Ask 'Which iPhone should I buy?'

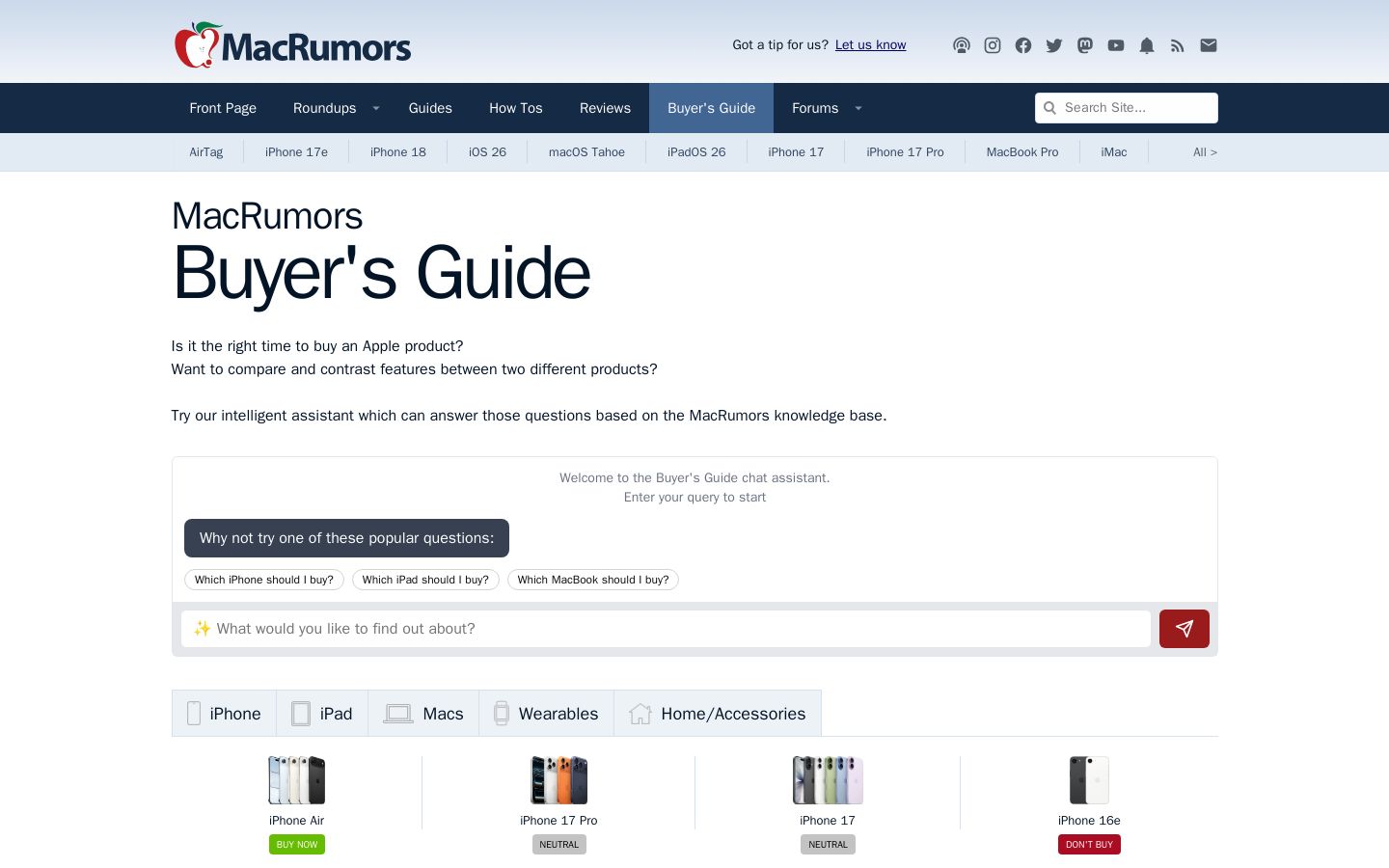click(264, 580)
